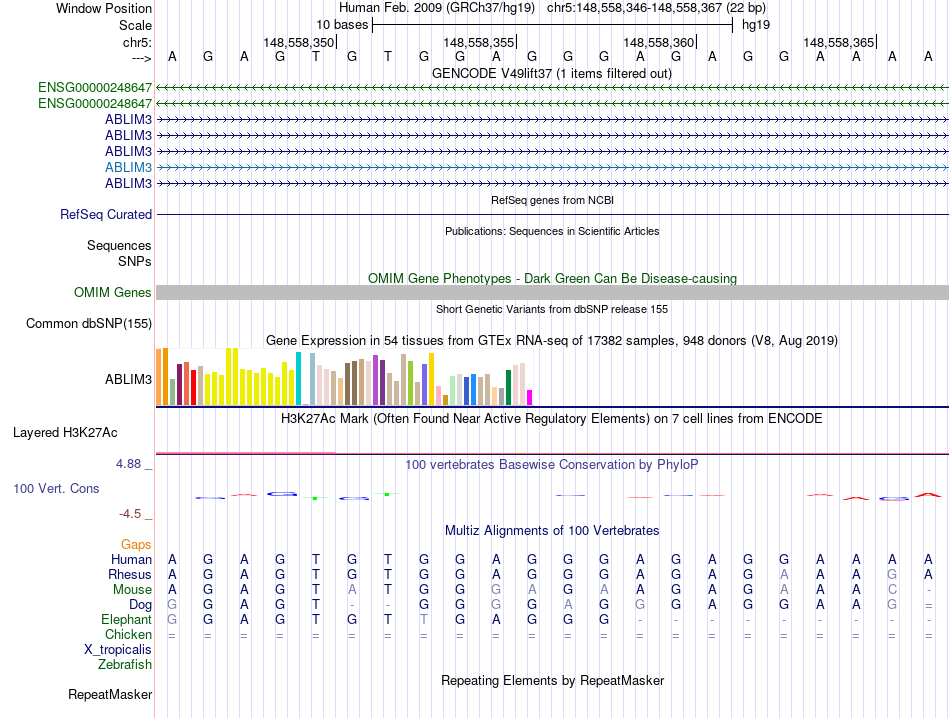950x718 pixels.
Task: Click the light-blue ABLIM3 transcript label
Action: (x=128, y=167)
